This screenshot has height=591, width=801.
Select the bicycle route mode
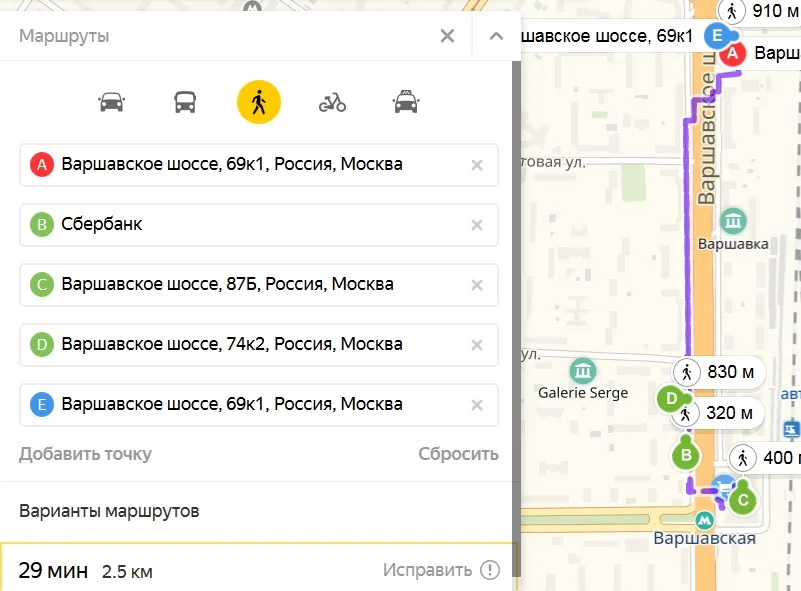tap(332, 102)
